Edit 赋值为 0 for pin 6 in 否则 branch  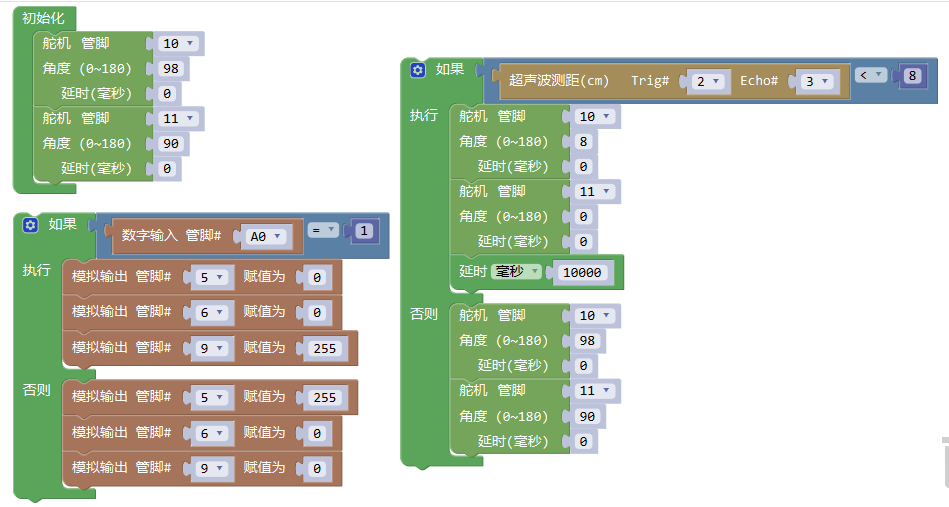(317, 433)
